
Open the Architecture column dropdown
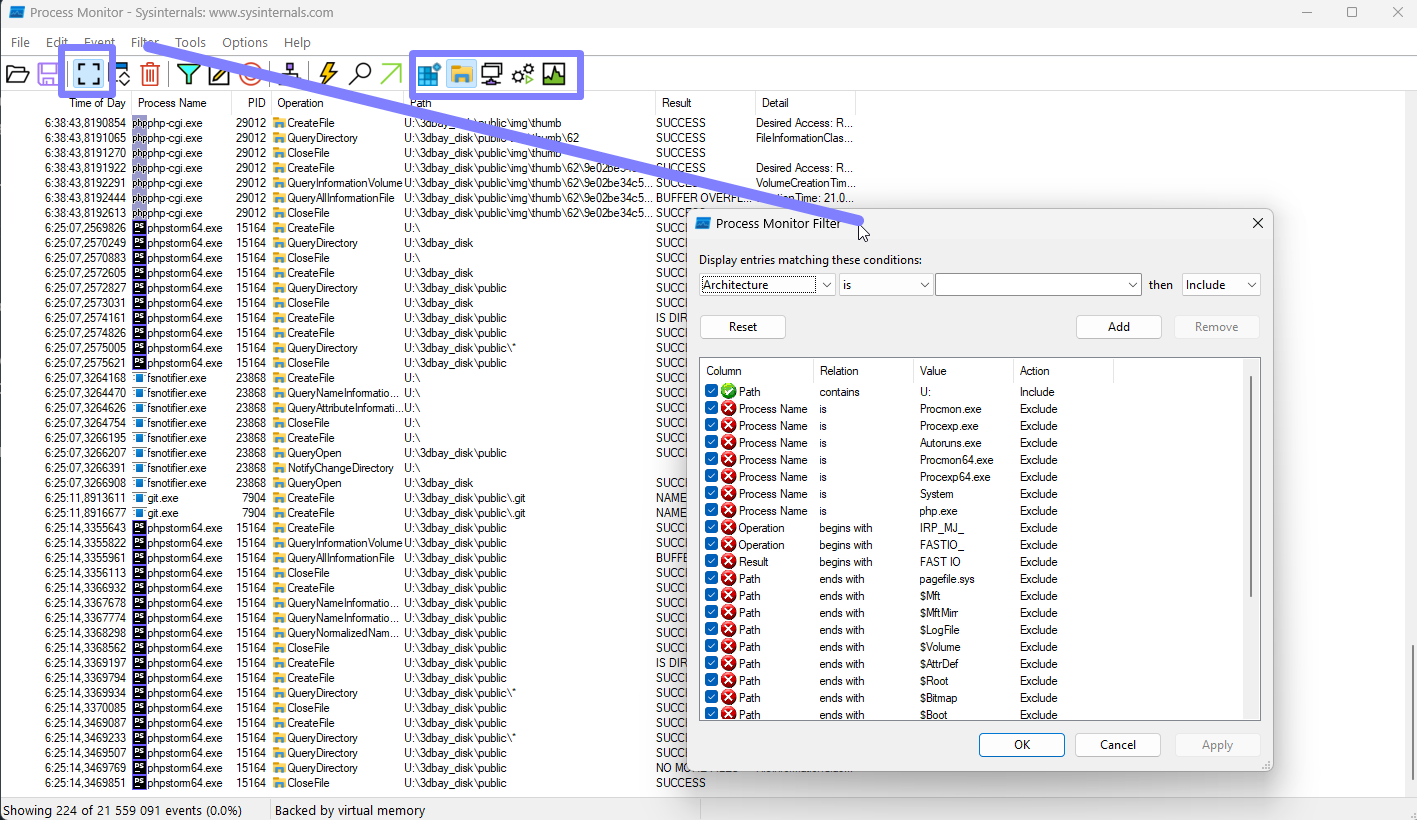pyautogui.click(x=826, y=285)
